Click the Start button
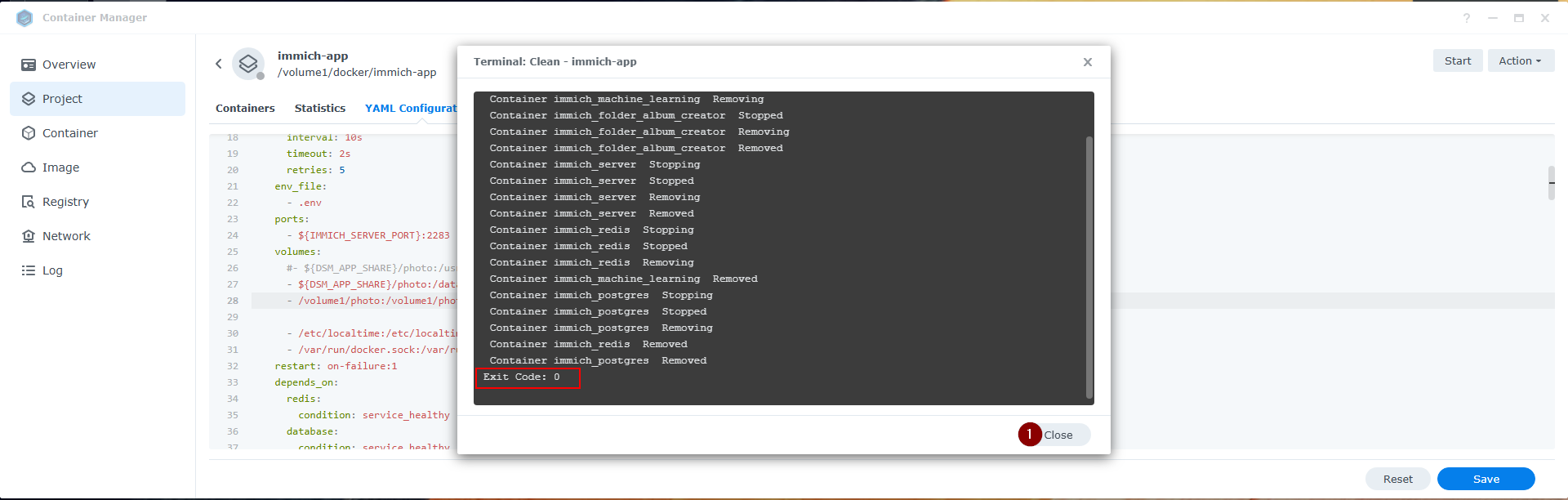This screenshot has height=500, width=1568. (1457, 60)
